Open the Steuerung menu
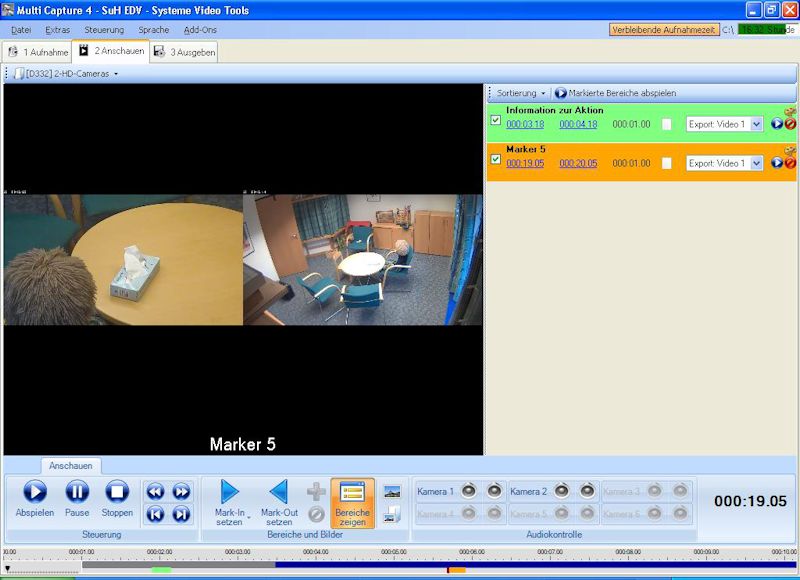This screenshot has width=800, height=580. click(104, 30)
